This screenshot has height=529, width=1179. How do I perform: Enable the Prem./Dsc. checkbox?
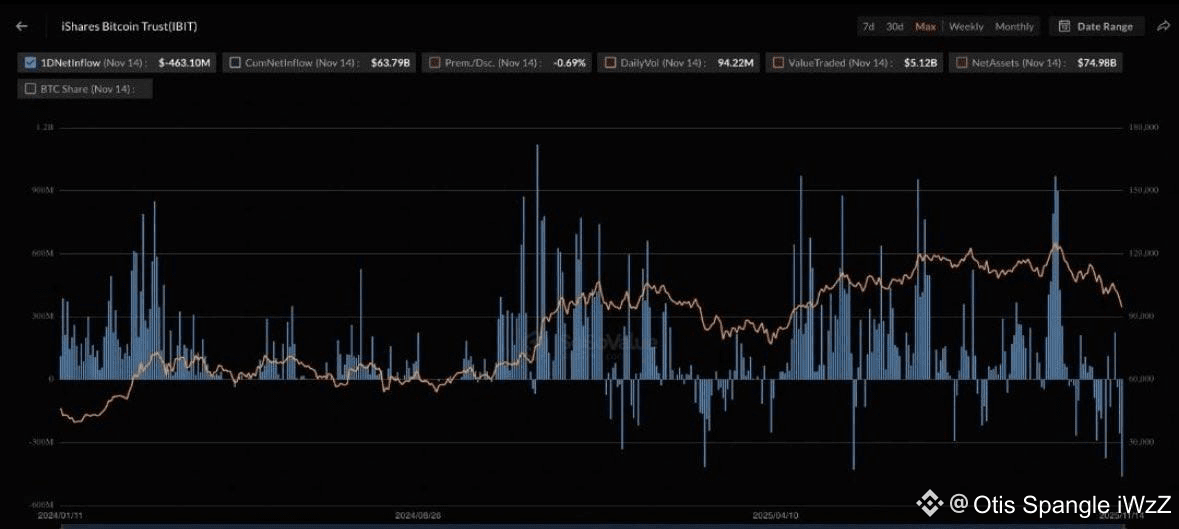click(x=435, y=63)
